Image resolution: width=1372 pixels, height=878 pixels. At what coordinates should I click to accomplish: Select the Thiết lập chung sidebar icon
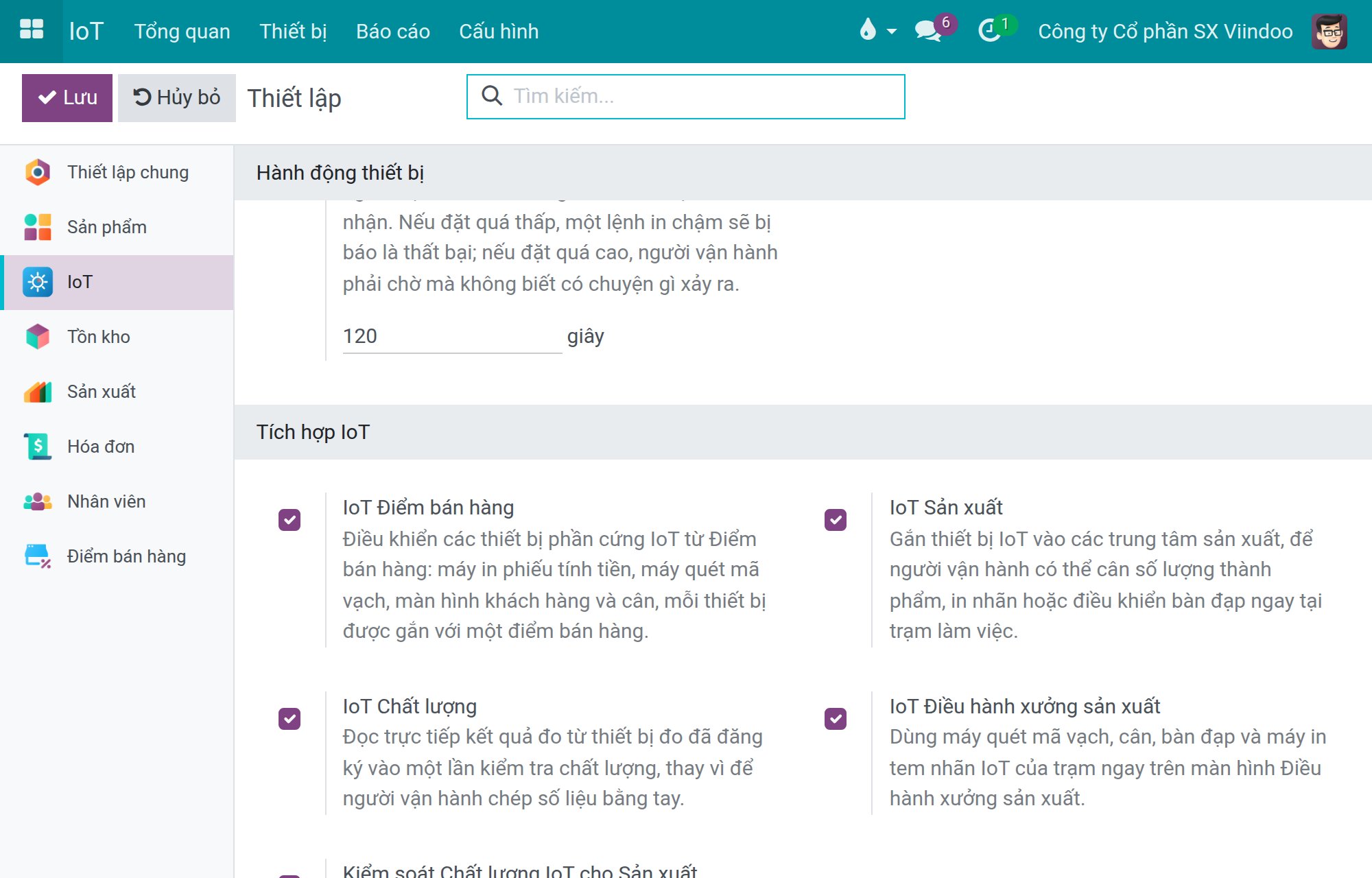coord(38,172)
